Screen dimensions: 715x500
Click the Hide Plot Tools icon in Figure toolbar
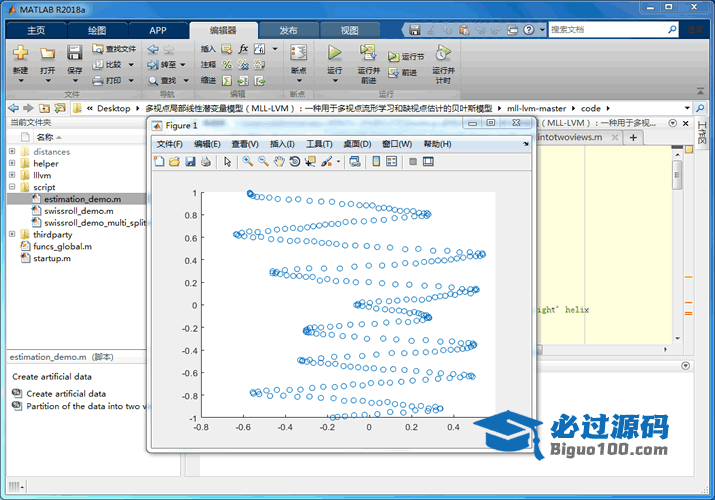pyautogui.click(x=413, y=161)
